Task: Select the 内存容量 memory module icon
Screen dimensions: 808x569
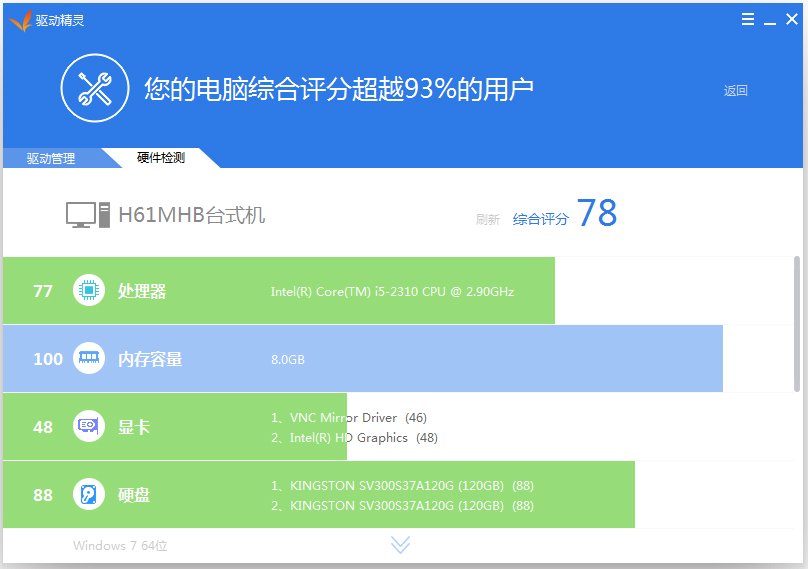Action: point(89,359)
